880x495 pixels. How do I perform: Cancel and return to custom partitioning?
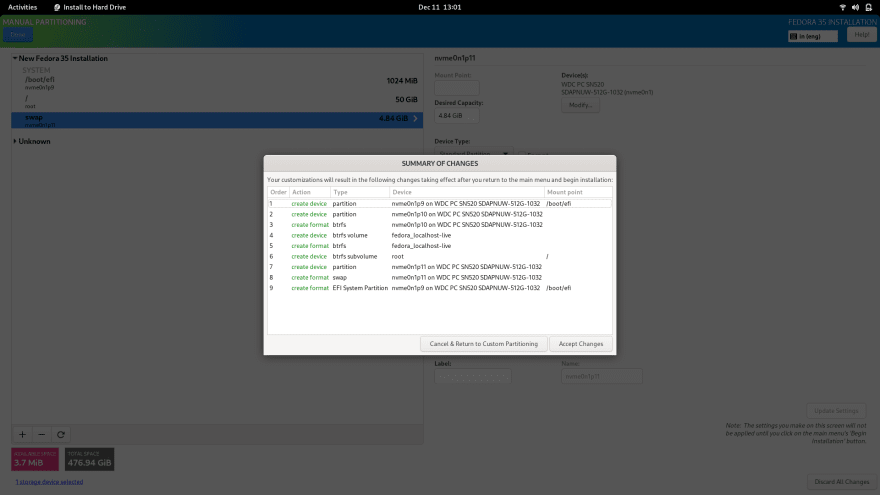coord(483,343)
